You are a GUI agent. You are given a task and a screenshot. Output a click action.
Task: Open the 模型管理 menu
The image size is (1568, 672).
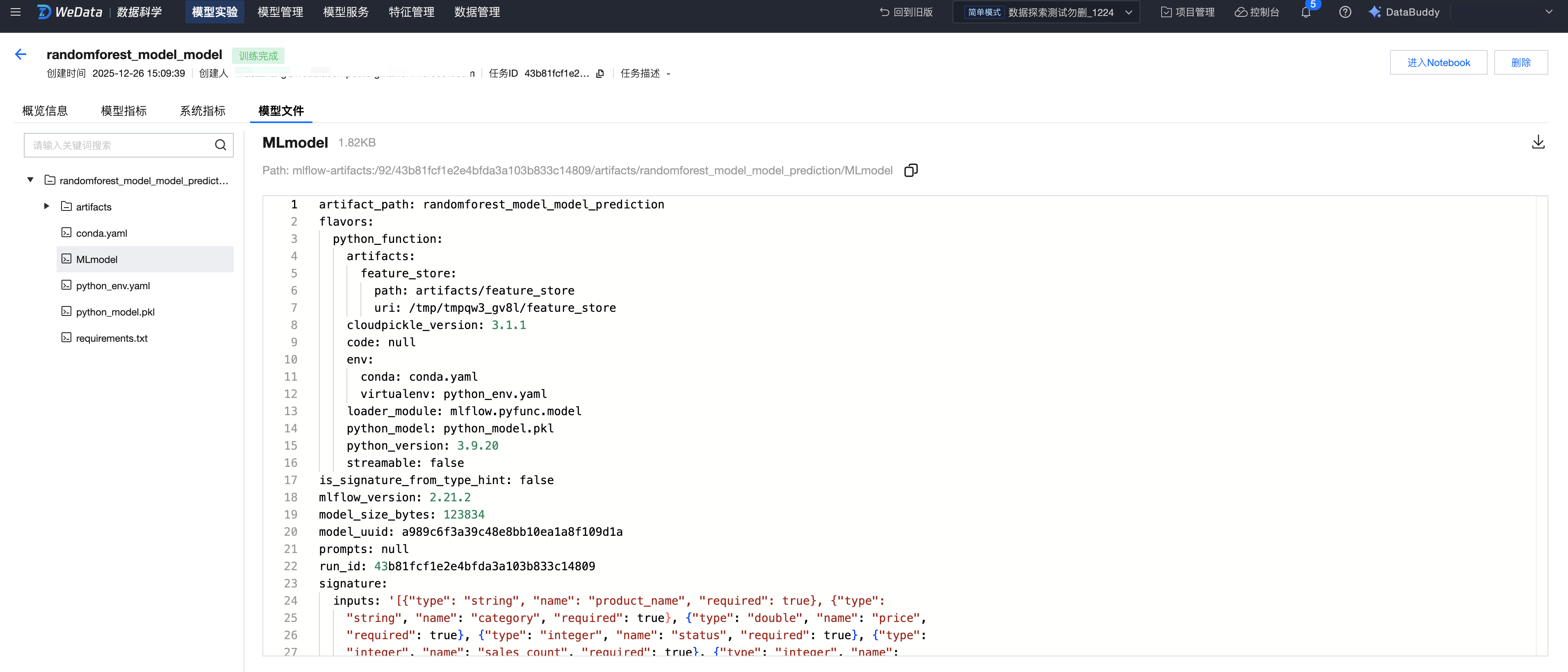(x=280, y=12)
